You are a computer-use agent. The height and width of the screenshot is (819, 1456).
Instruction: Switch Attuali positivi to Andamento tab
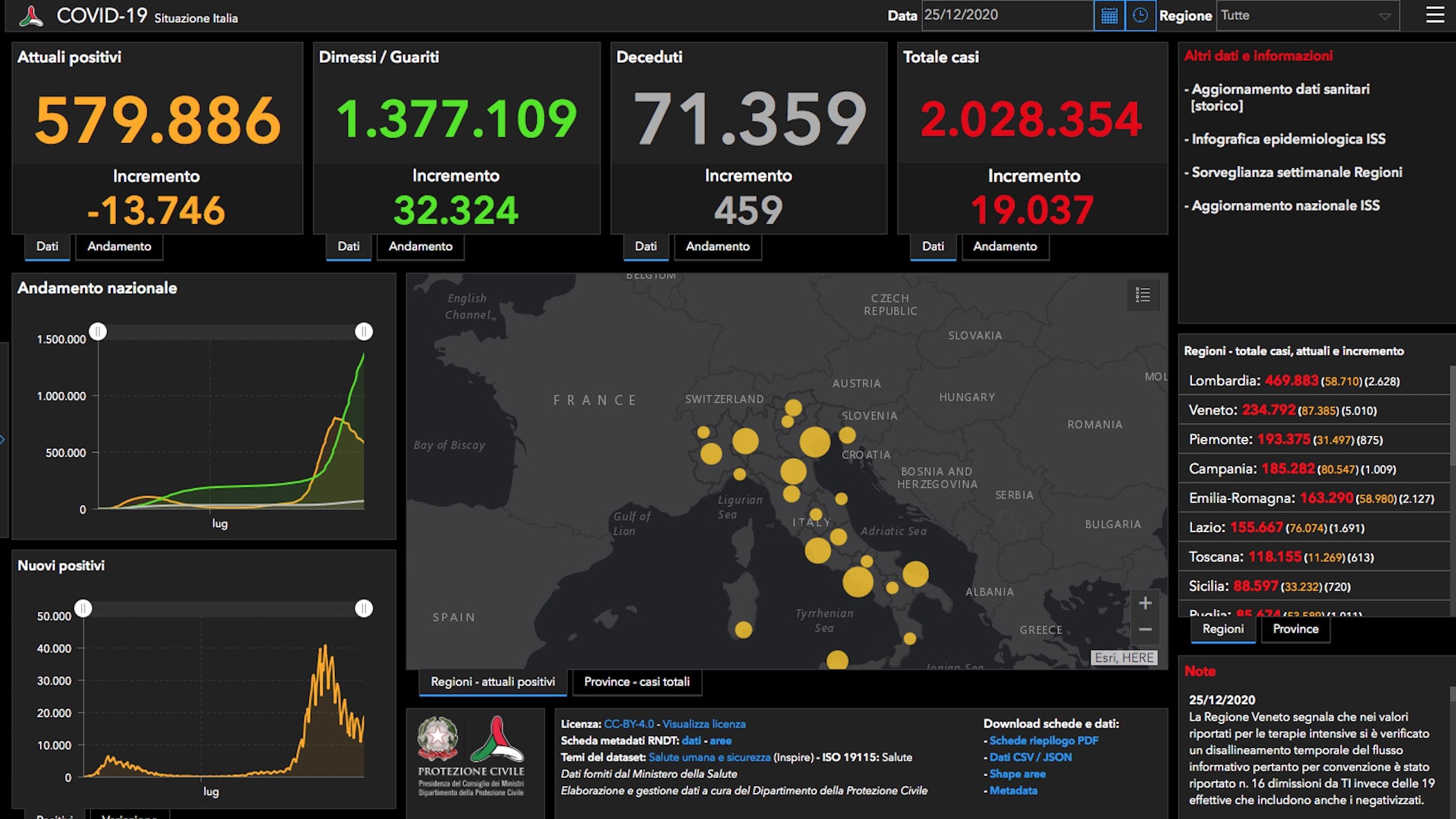pyautogui.click(x=119, y=246)
